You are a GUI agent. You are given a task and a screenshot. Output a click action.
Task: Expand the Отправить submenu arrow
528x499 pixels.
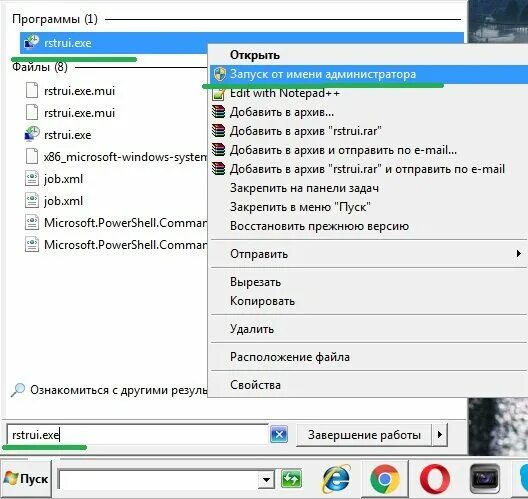[519, 254]
